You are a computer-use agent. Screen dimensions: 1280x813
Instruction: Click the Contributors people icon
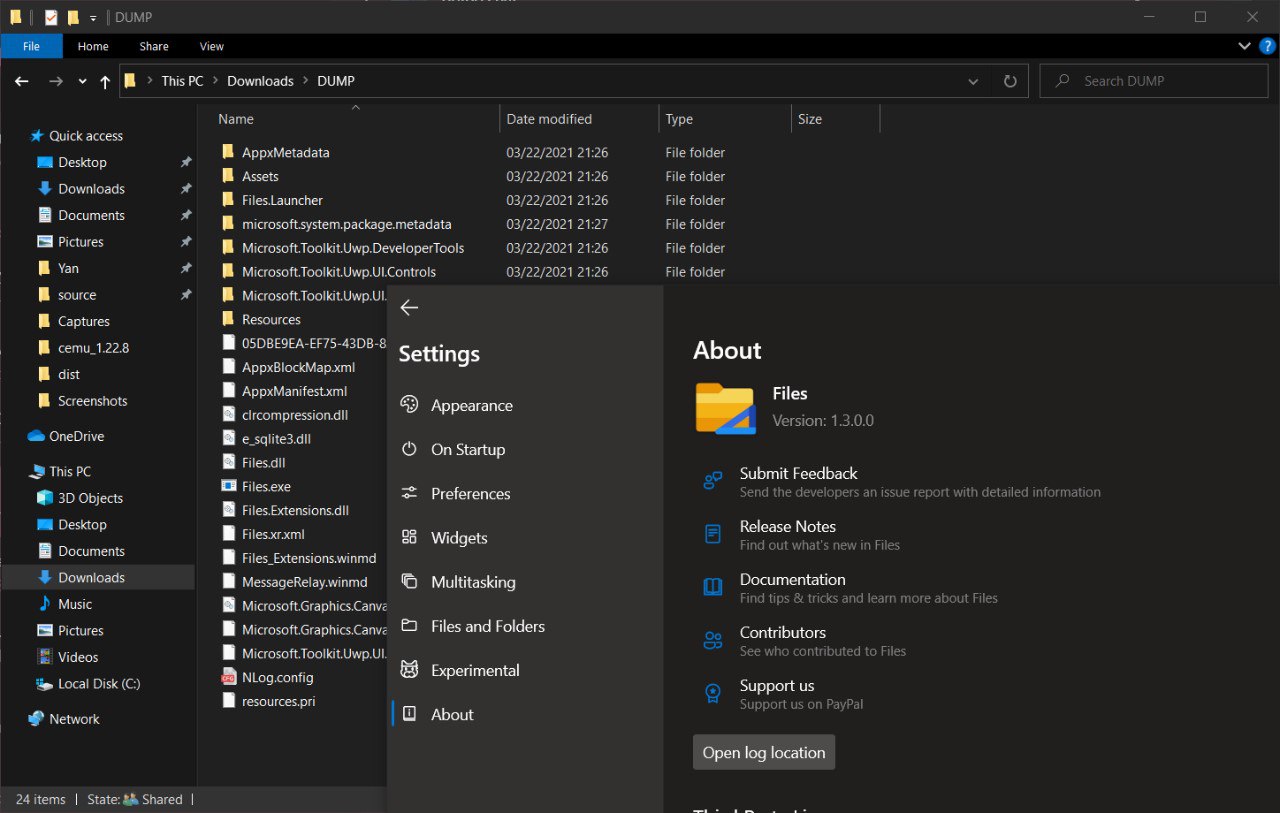coord(713,640)
